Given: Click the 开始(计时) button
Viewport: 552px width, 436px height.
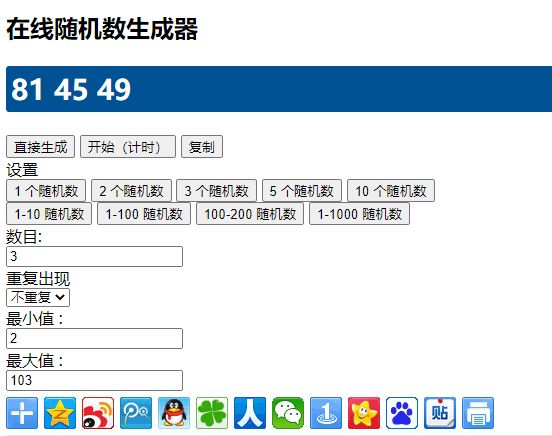Looking at the screenshot, I should tap(128, 147).
